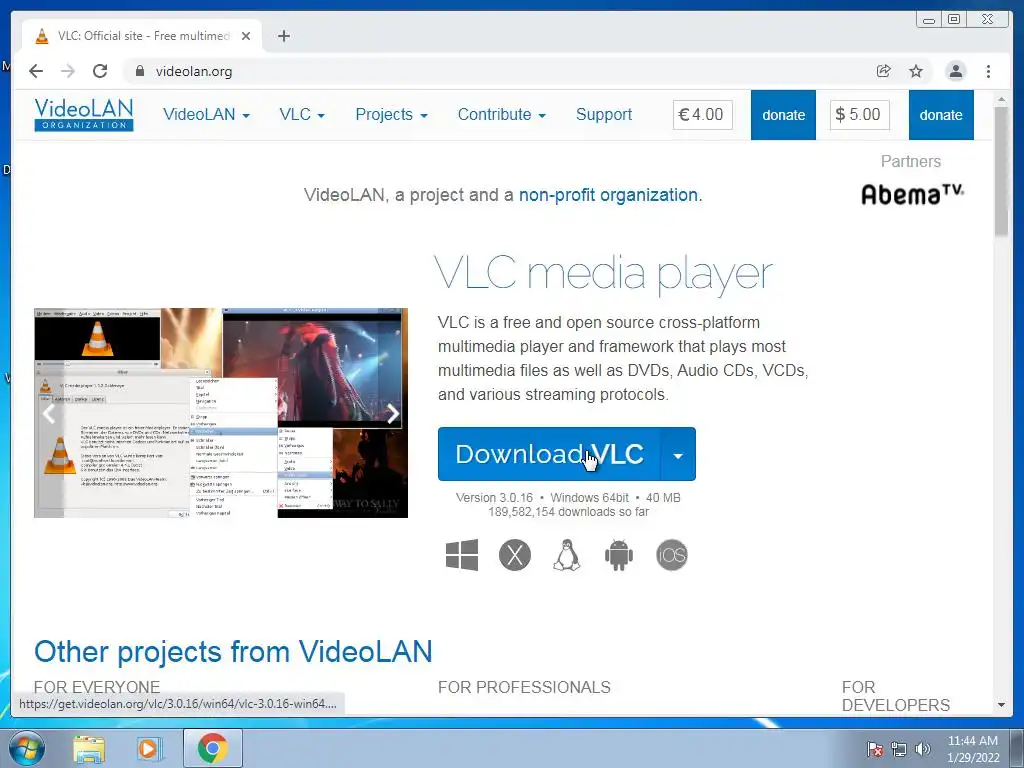Go back with the browser back arrow
The width and height of the screenshot is (1024, 768).
(36, 71)
